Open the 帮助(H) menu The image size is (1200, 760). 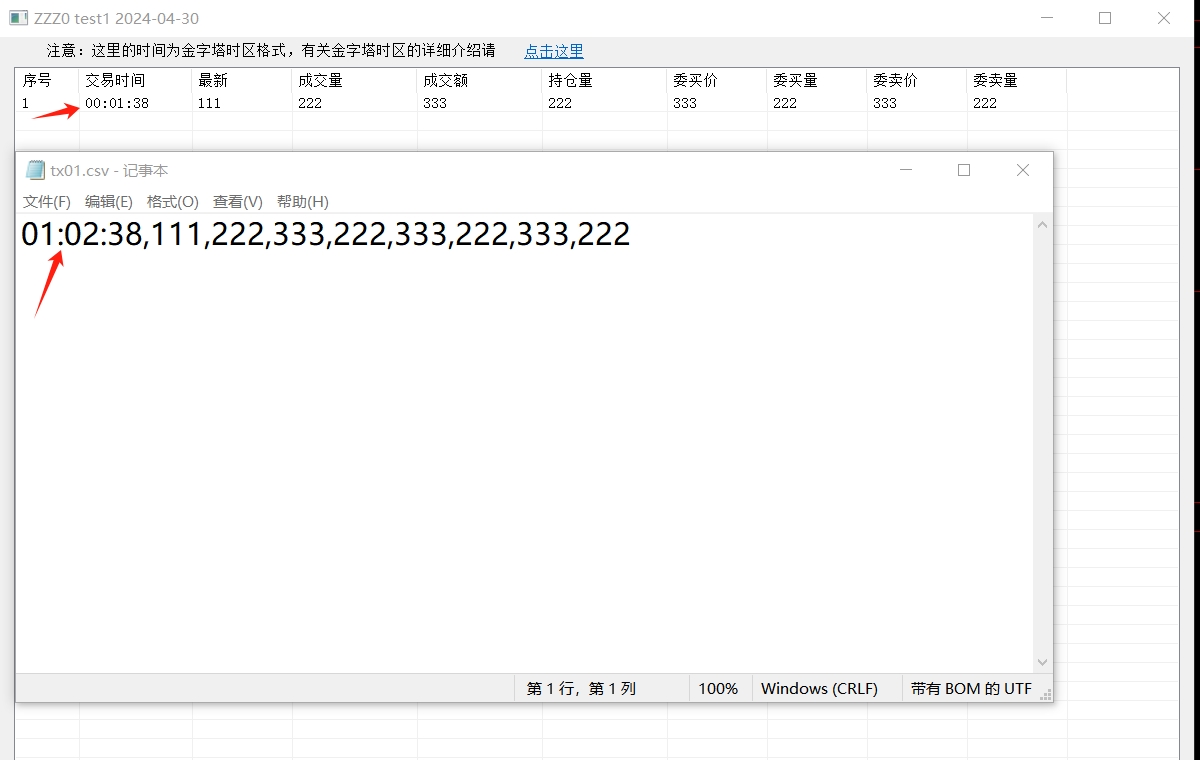point(303,201)
